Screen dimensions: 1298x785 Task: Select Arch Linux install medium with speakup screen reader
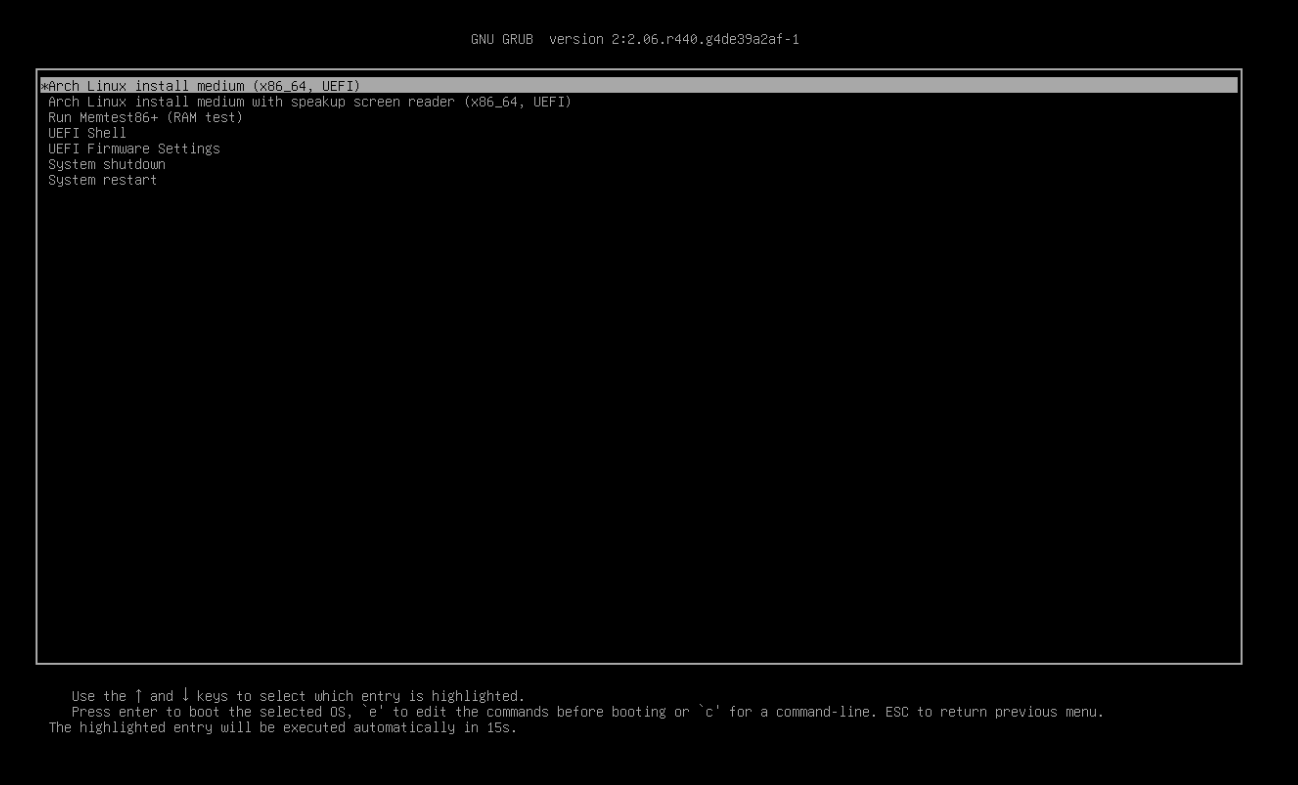(309, 102)
